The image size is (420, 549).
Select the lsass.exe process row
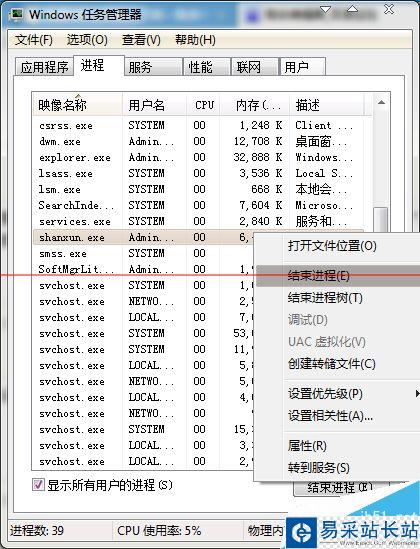pos(198,173)
